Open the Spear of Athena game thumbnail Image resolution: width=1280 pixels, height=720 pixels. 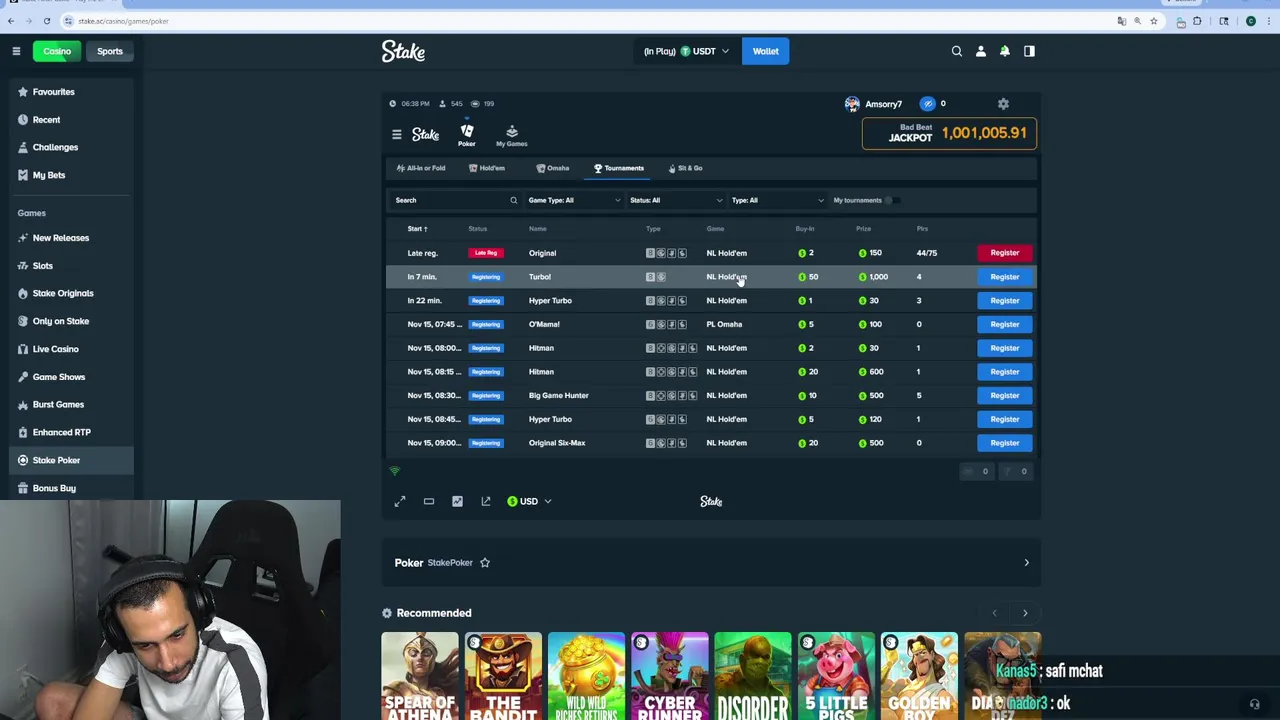pyautogui.click(x=420, y=676)
